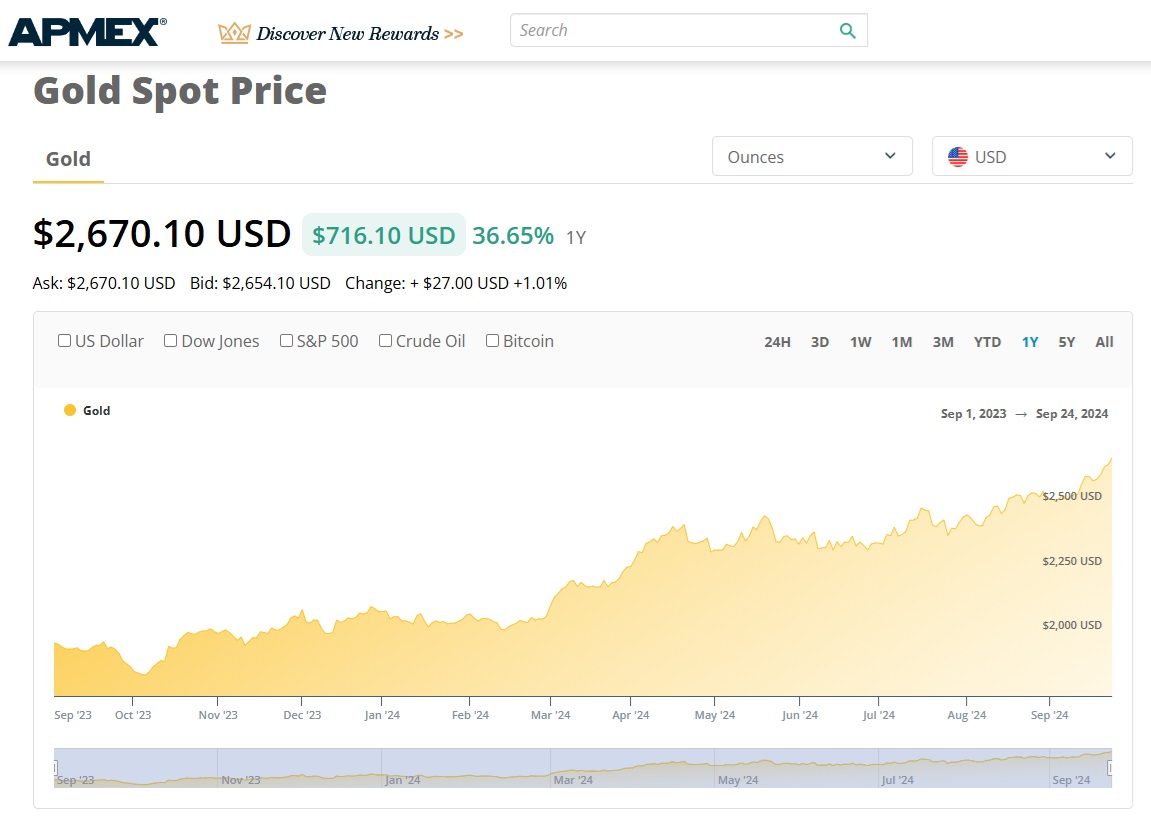Expand the USD currency dropdown
This screenshot has height=820, width=1151.
click(1032, 157)
